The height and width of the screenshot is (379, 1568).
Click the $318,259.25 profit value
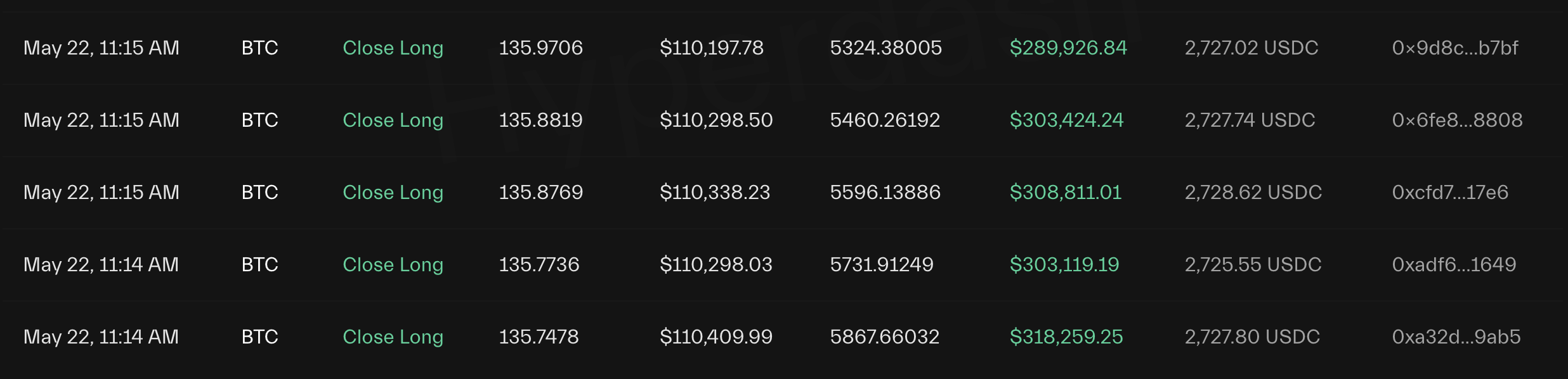(x=1066, y=337)
